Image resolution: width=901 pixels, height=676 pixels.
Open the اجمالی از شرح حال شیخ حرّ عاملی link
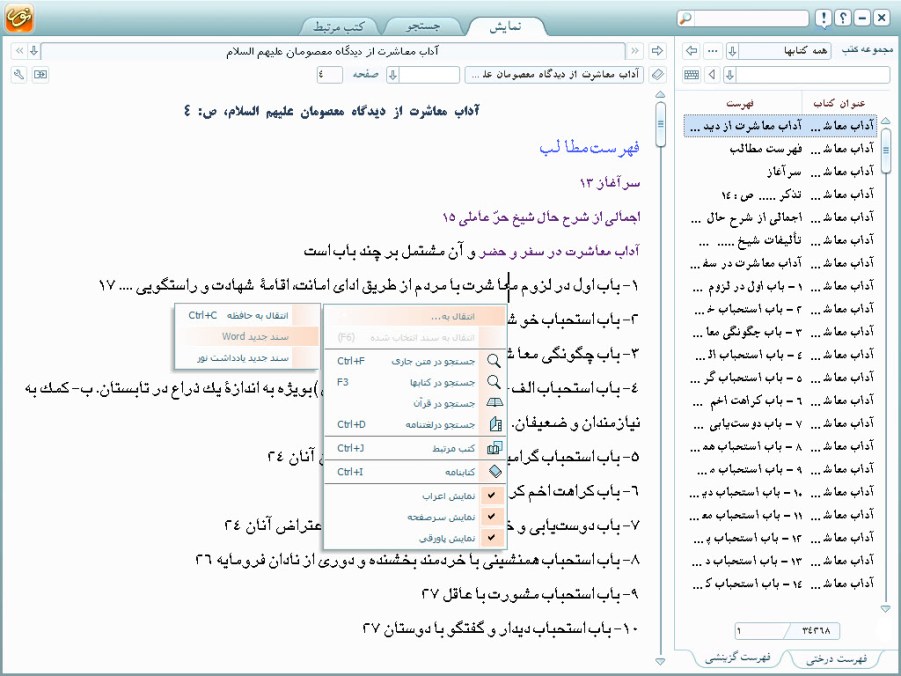541,217
